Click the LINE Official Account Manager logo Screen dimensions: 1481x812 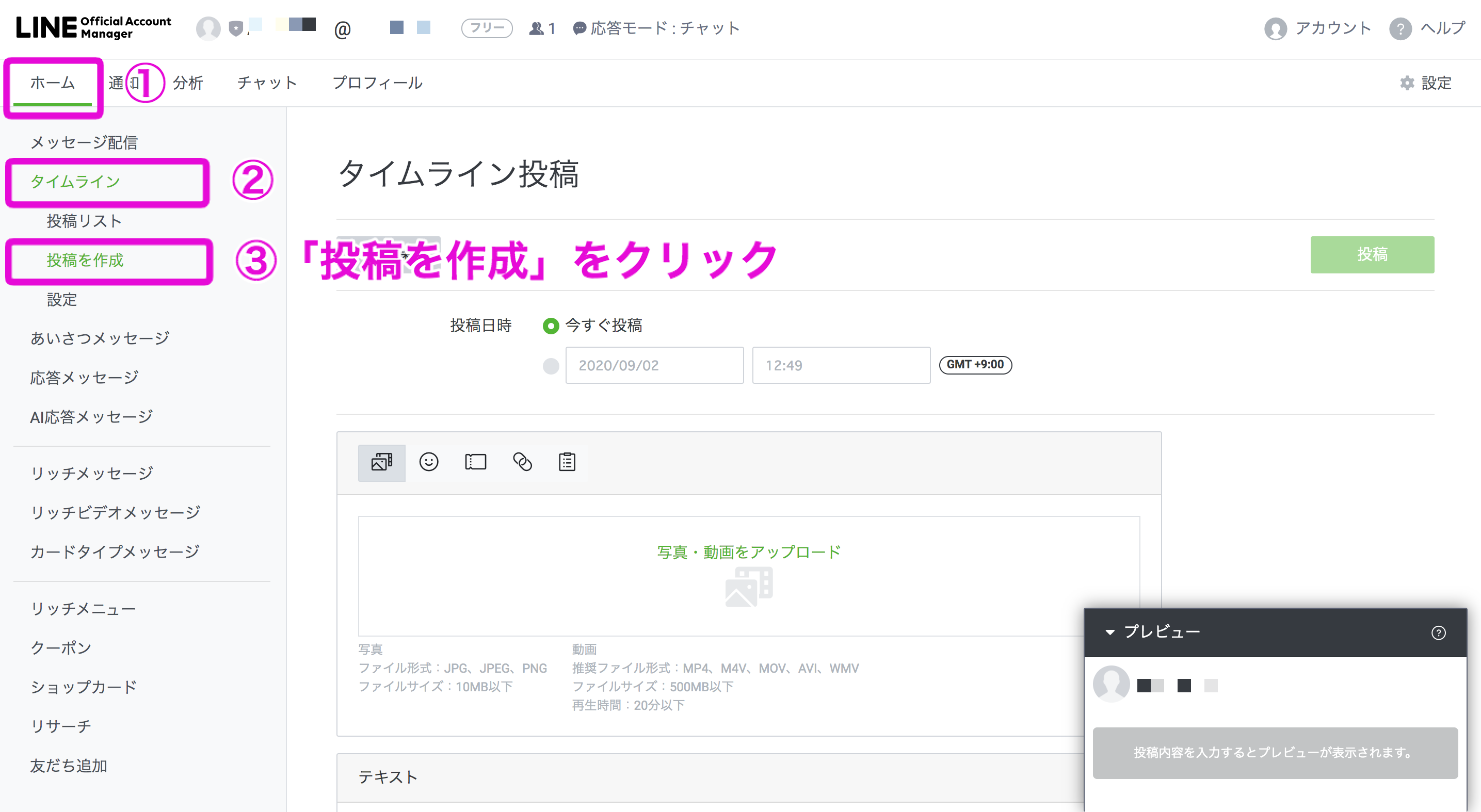point(94,27)
